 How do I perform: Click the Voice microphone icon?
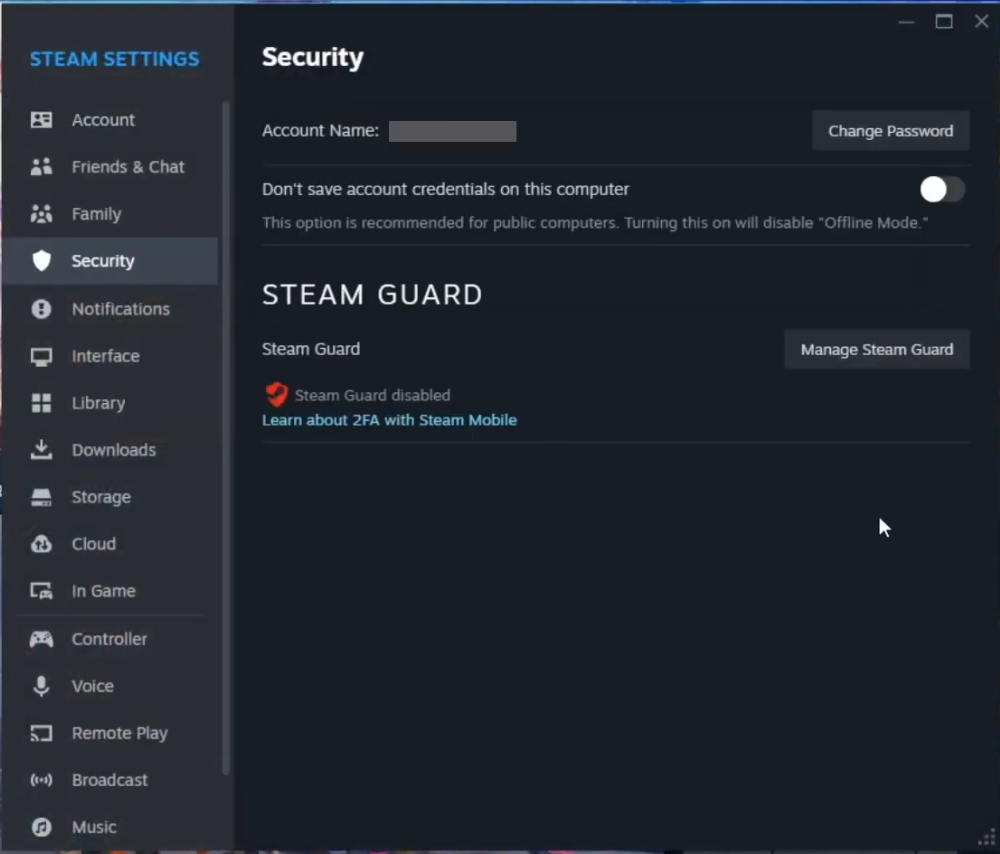pyautogui.click(x=41, y=686)
